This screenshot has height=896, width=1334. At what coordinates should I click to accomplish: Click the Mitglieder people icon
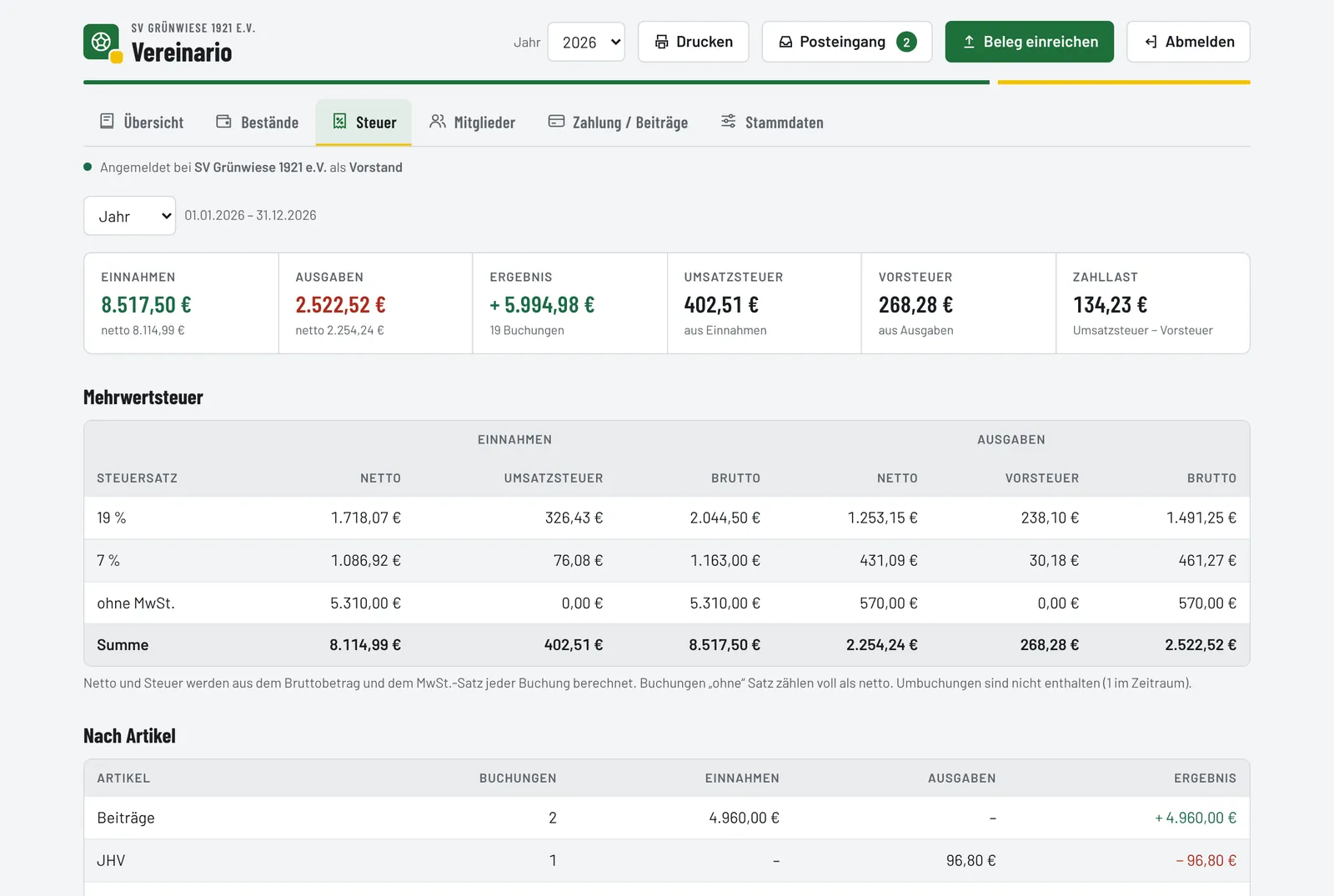[x=437, y=121]
